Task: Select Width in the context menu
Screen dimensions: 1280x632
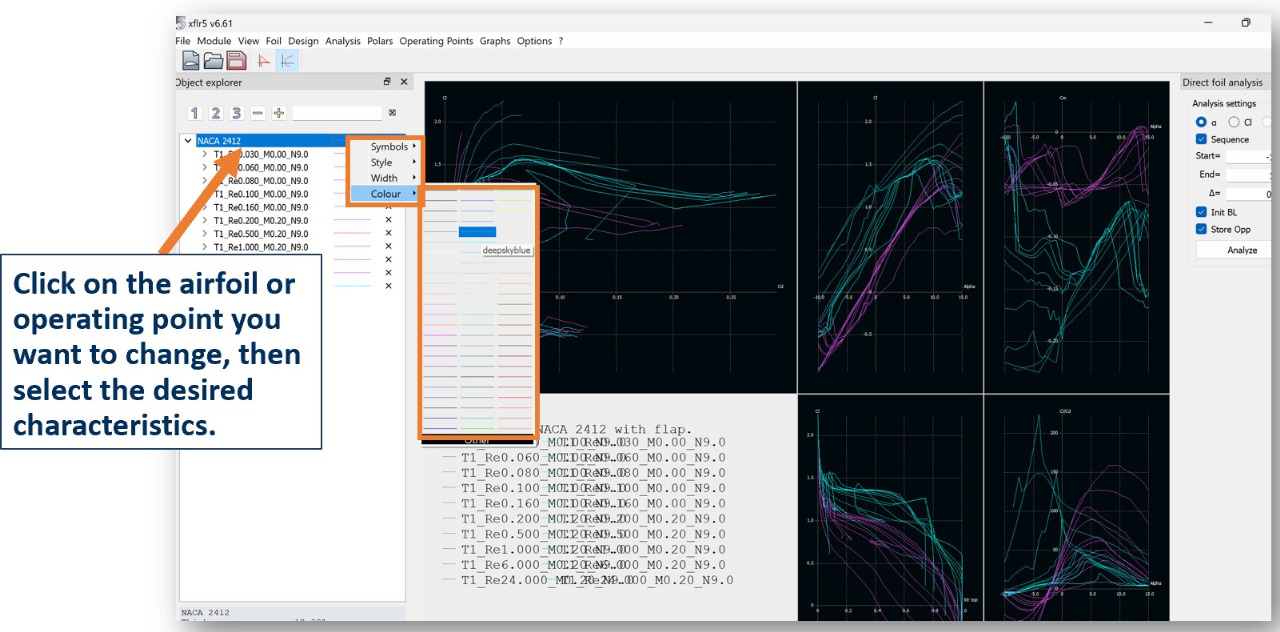Action: click(384, 178)
